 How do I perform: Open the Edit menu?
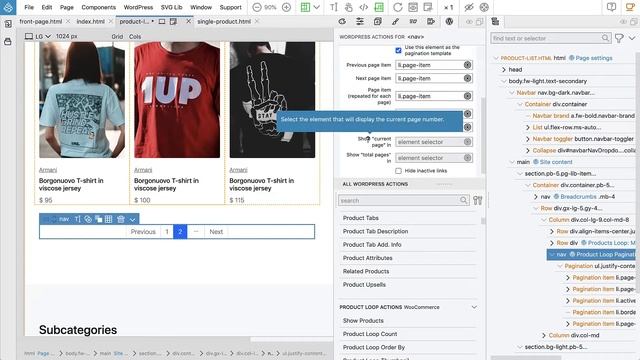pos(47,7)
